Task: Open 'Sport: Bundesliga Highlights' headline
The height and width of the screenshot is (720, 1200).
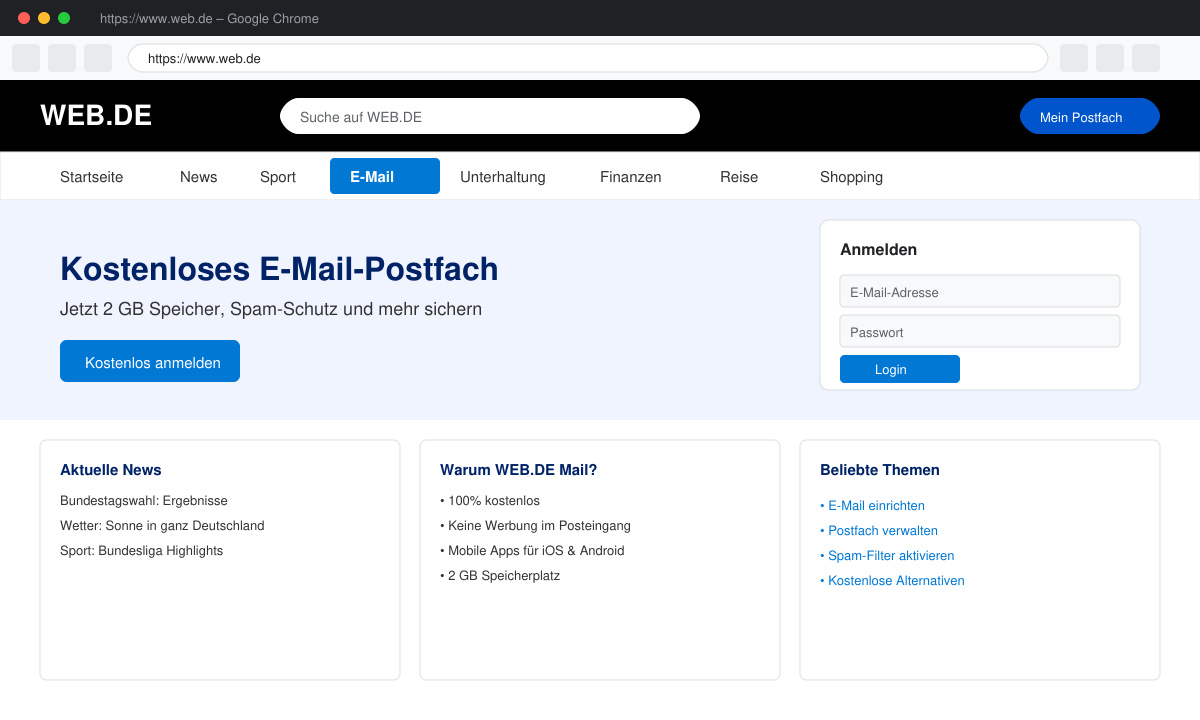Action: [142, 550]
